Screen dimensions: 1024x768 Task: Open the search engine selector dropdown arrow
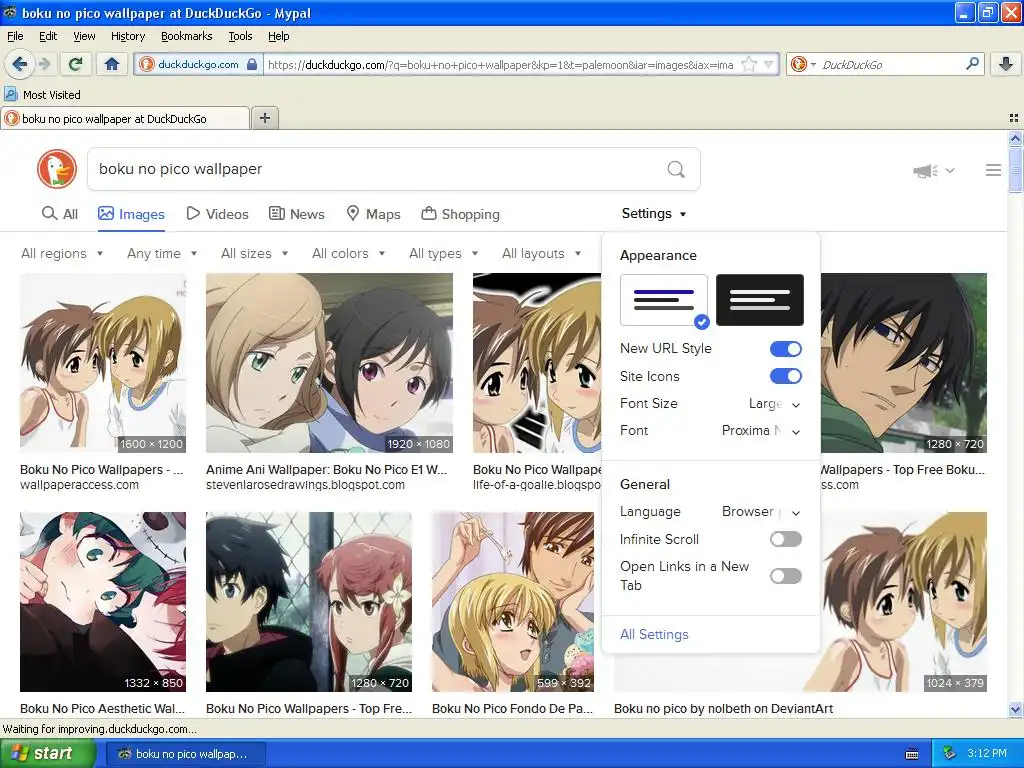coord(813,64)
